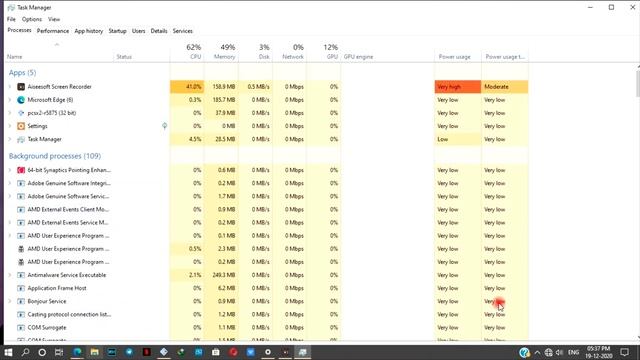Click the COM Surrogate process icon
Image resolution: width=640 pixels, height=360 pixels.
click(21, 327)
